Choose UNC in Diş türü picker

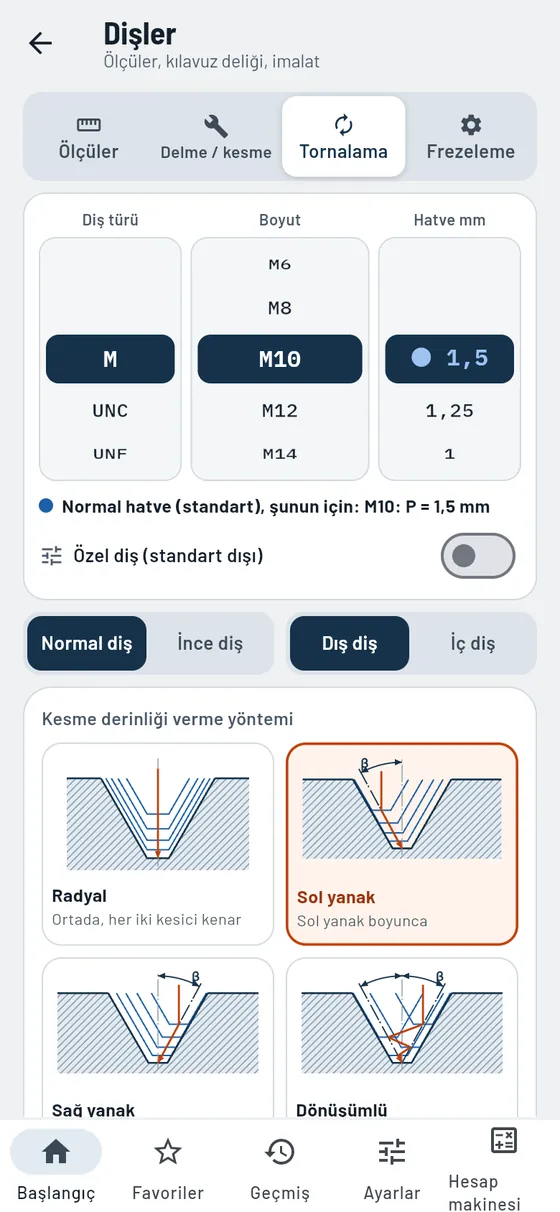(110, 411)
